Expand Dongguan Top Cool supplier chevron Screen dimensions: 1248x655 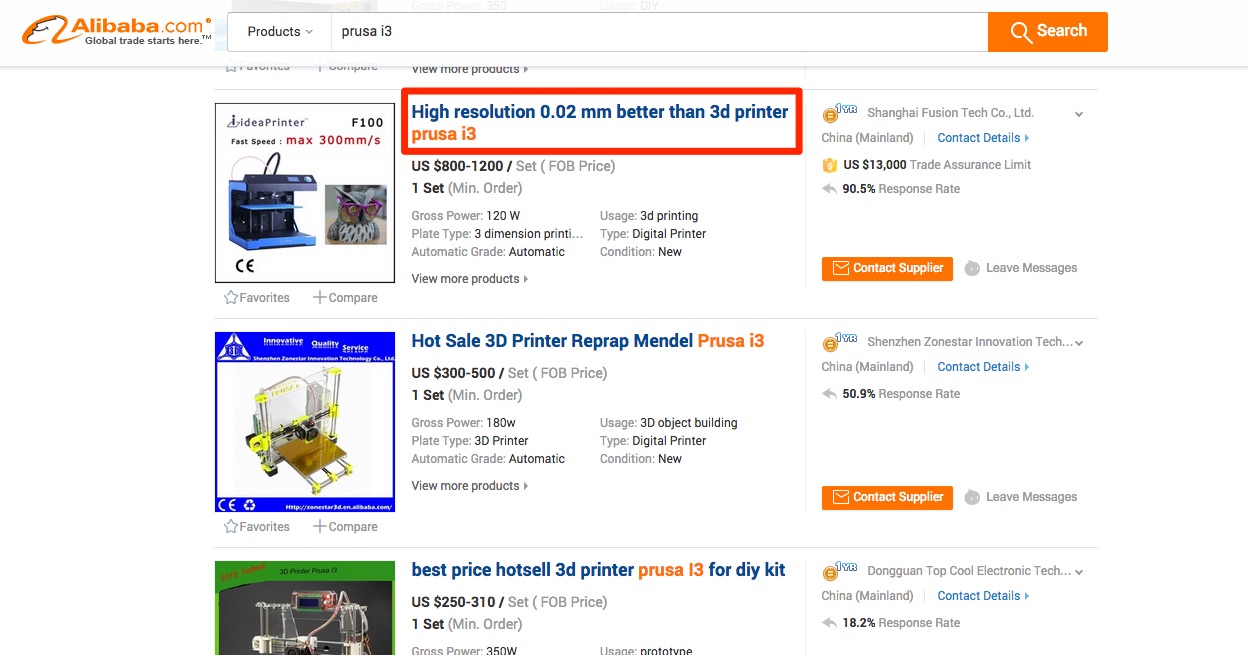coord(1079,572)
